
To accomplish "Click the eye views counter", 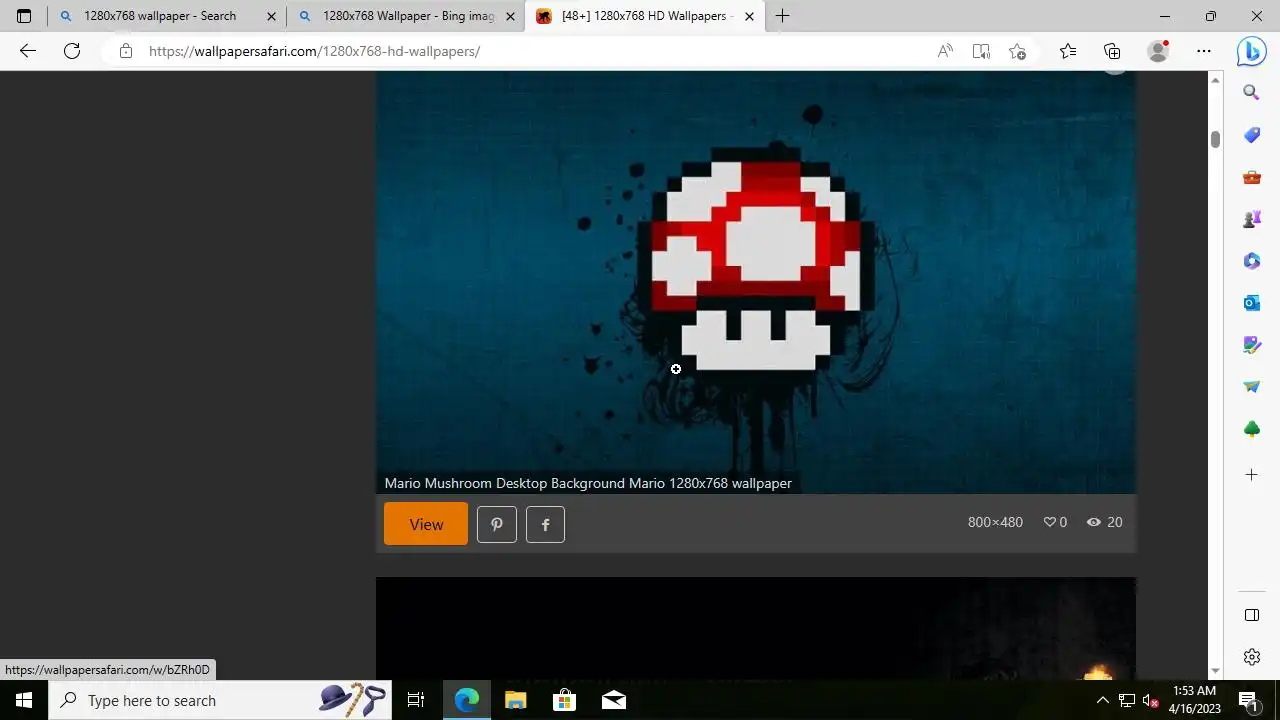I will pyautogui.click(x=1104, y=522).
